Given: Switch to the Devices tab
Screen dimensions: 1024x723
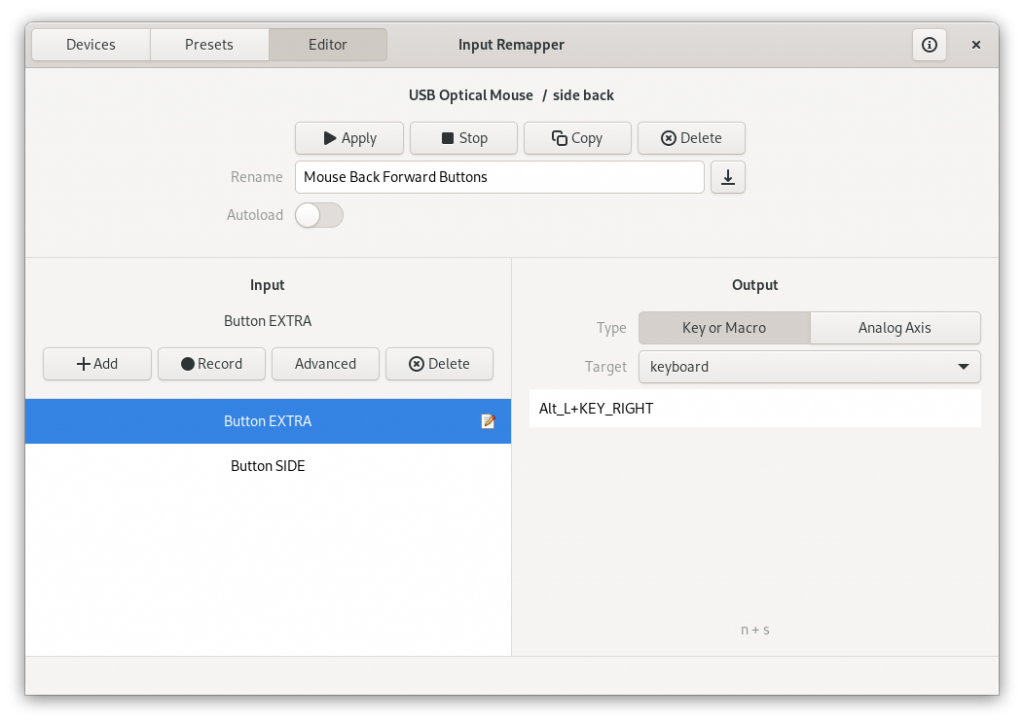Looking at the screenshot, I should coord(90,44).
